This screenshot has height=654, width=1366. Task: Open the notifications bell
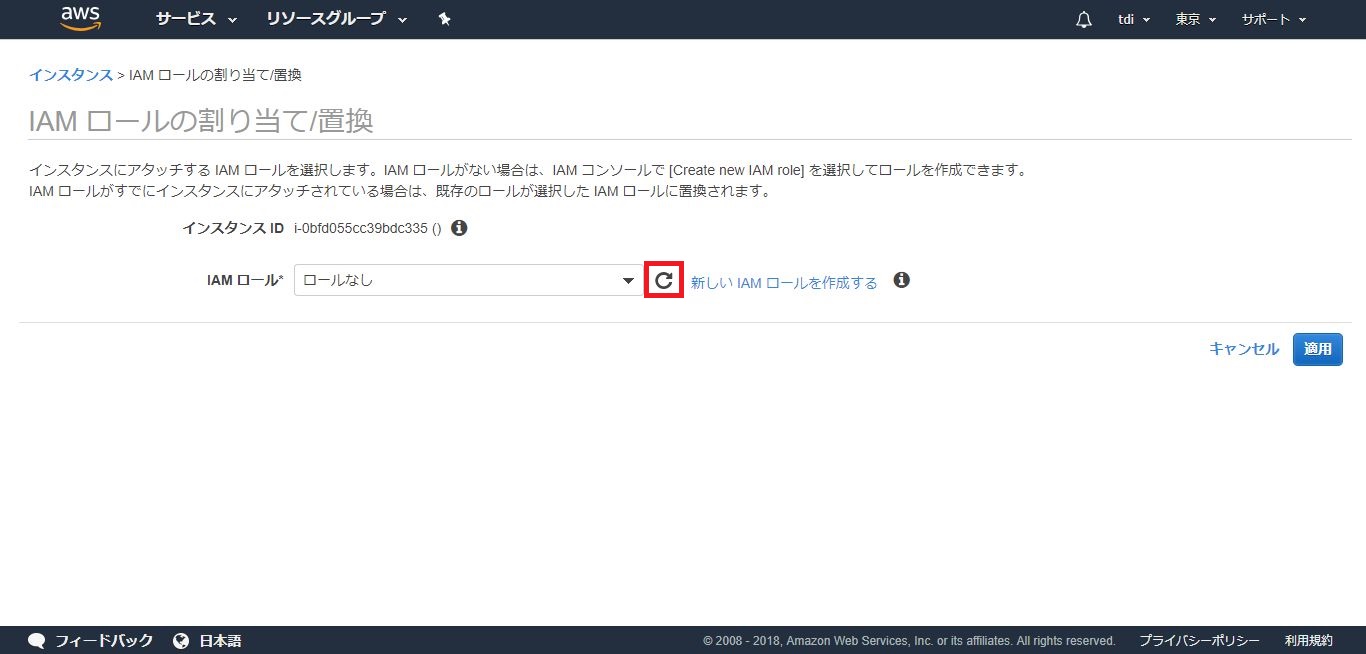1084,20
